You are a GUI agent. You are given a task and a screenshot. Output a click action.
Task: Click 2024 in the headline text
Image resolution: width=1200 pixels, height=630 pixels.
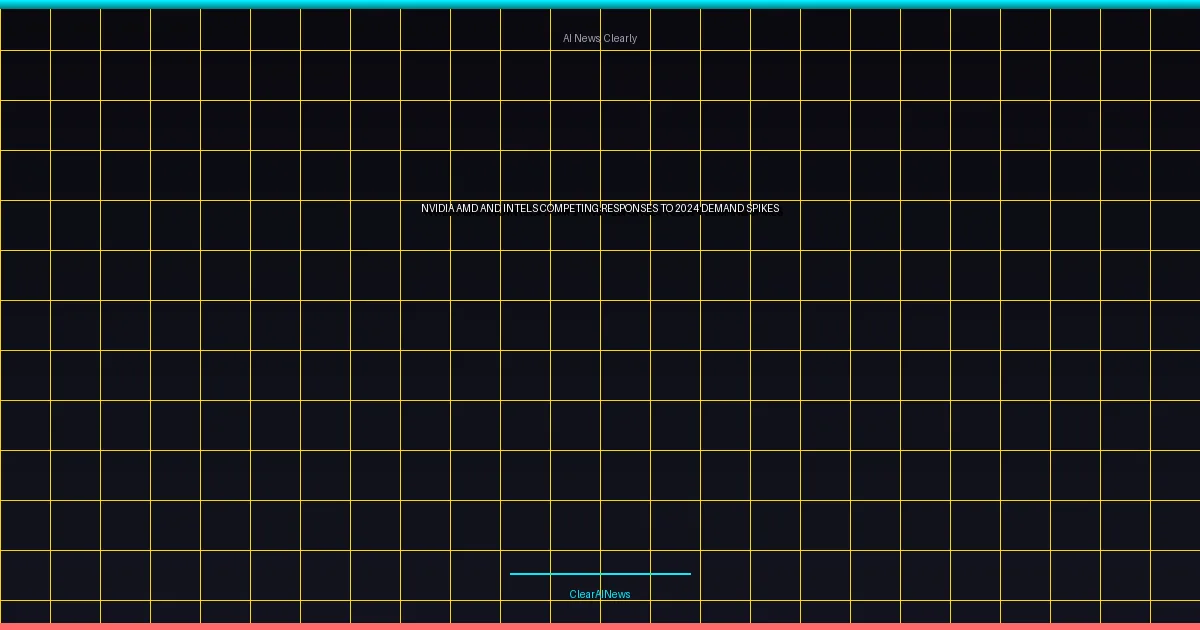[687, 208]
